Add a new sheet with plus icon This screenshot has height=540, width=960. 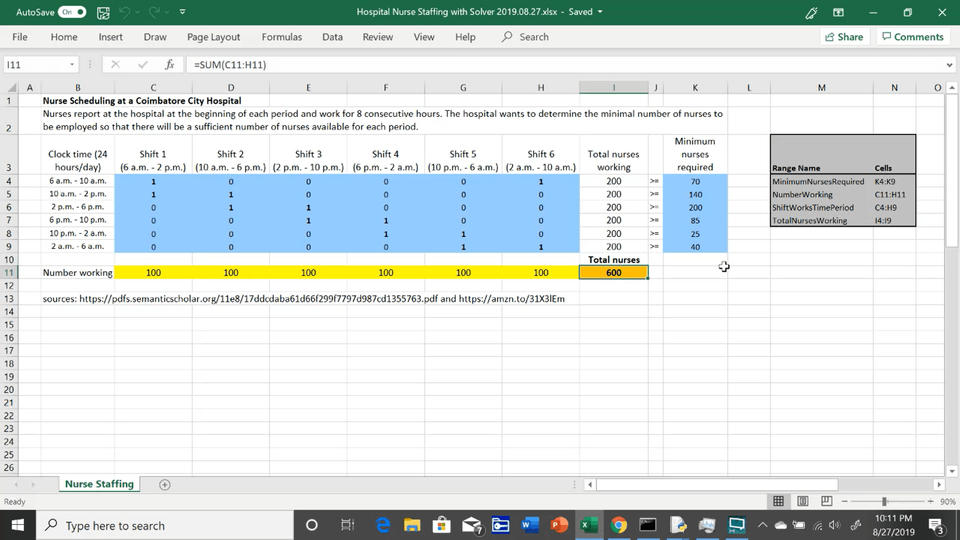tap(165, 484)
